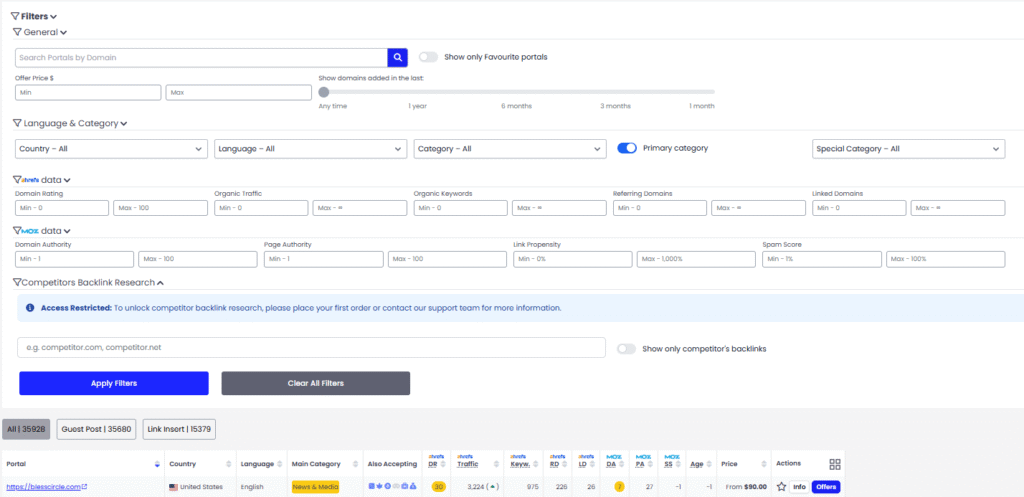The width and height of the screenshot is (1024, 497).
Task: Open the Country – All dropdown
Action: click(111, 149)
